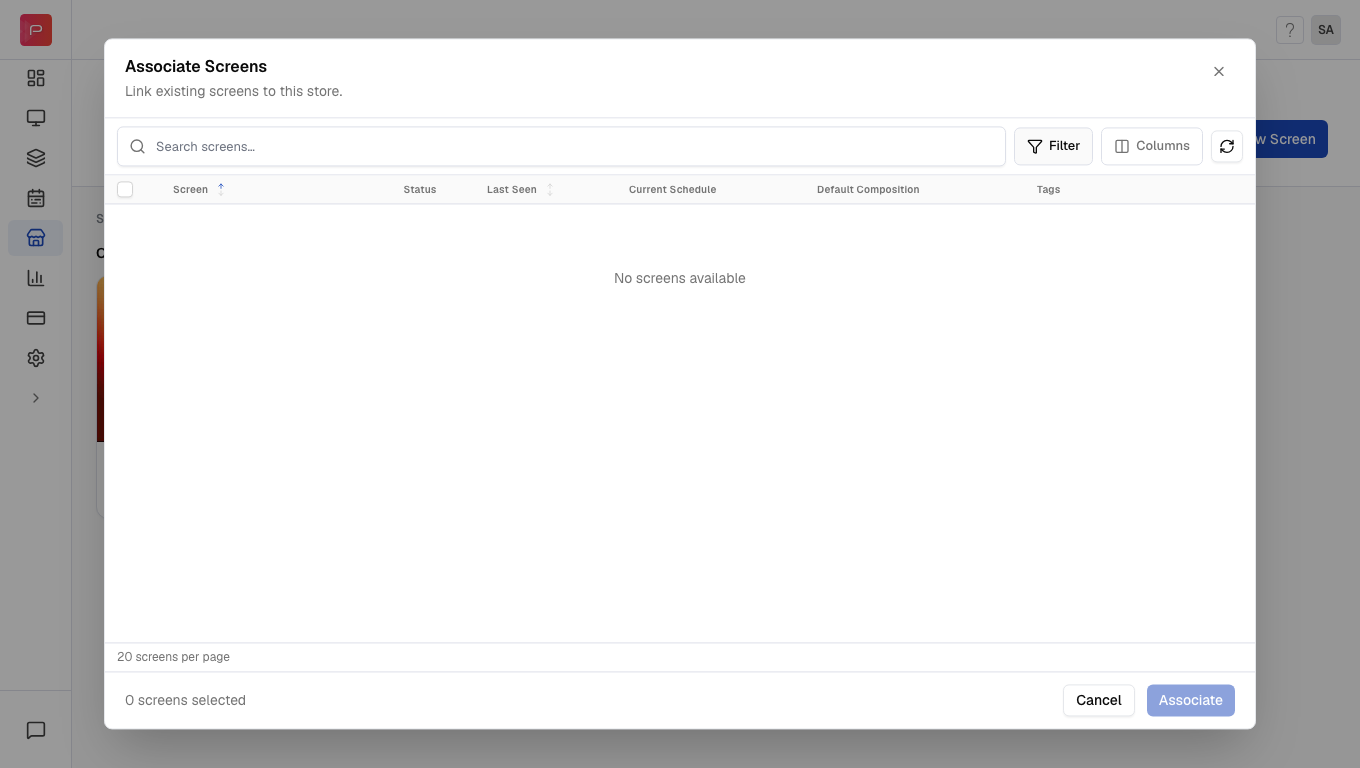
Task: Click the red app logo
Action: tap(36, 30)
